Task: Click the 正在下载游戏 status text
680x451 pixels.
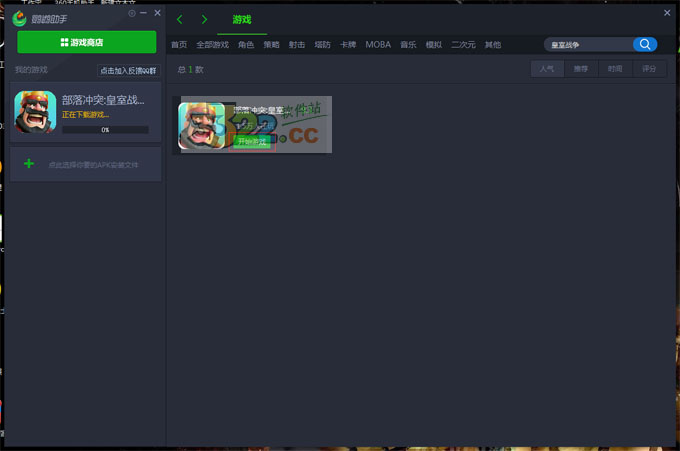Action: (85, 114)
